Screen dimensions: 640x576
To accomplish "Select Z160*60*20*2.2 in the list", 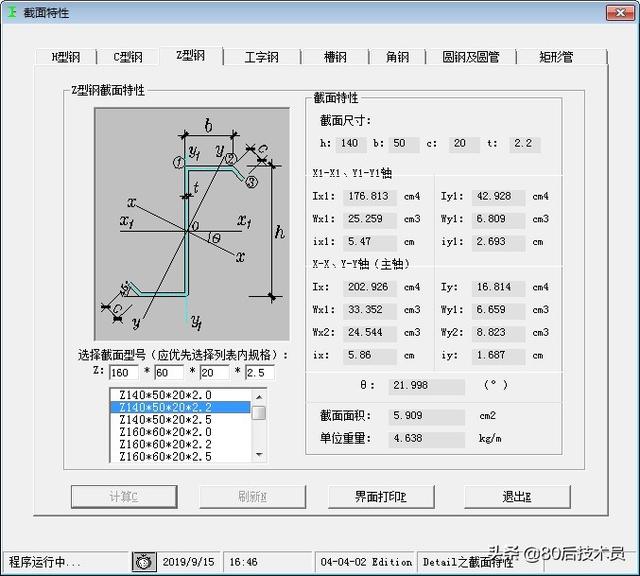I will [180, 444].
